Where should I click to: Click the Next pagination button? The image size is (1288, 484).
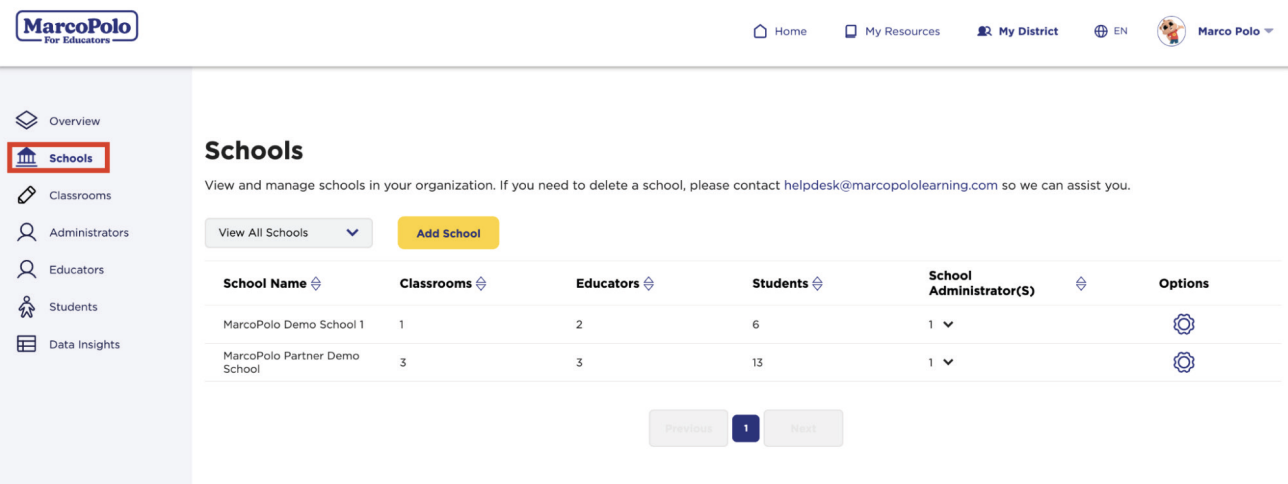[x=803, y=428]
